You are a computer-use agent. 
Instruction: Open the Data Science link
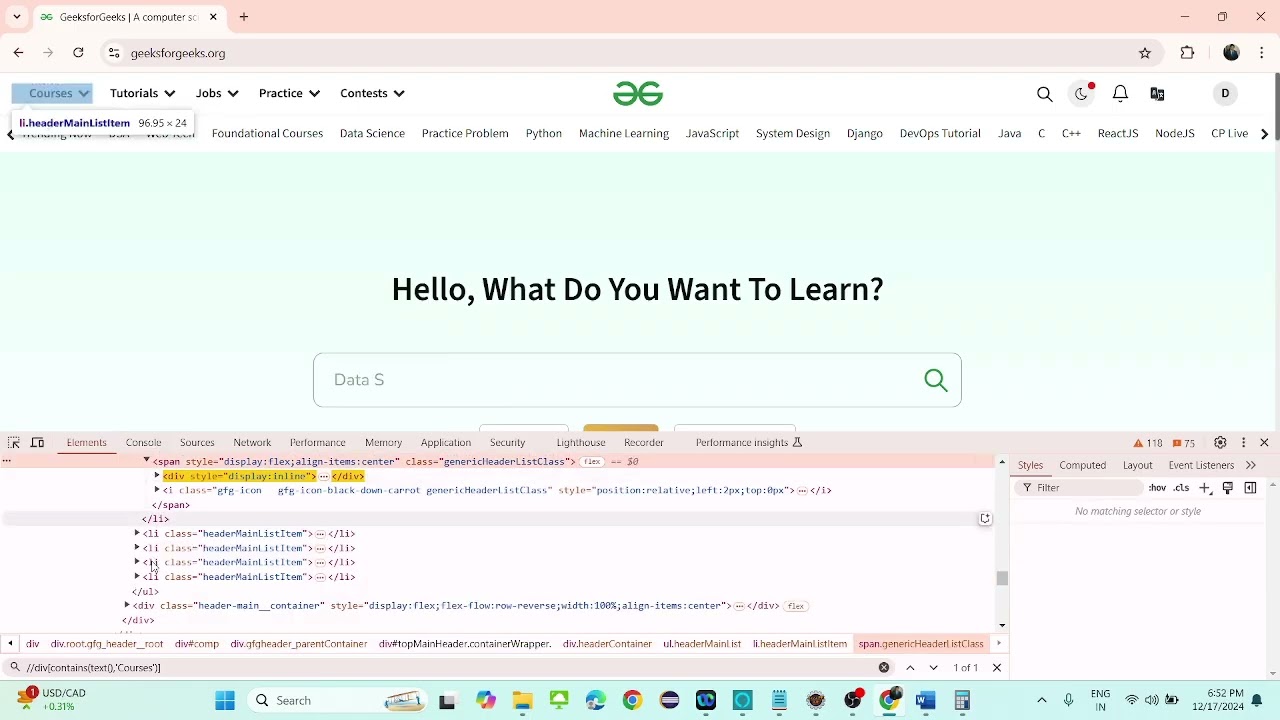coord(372,133)
